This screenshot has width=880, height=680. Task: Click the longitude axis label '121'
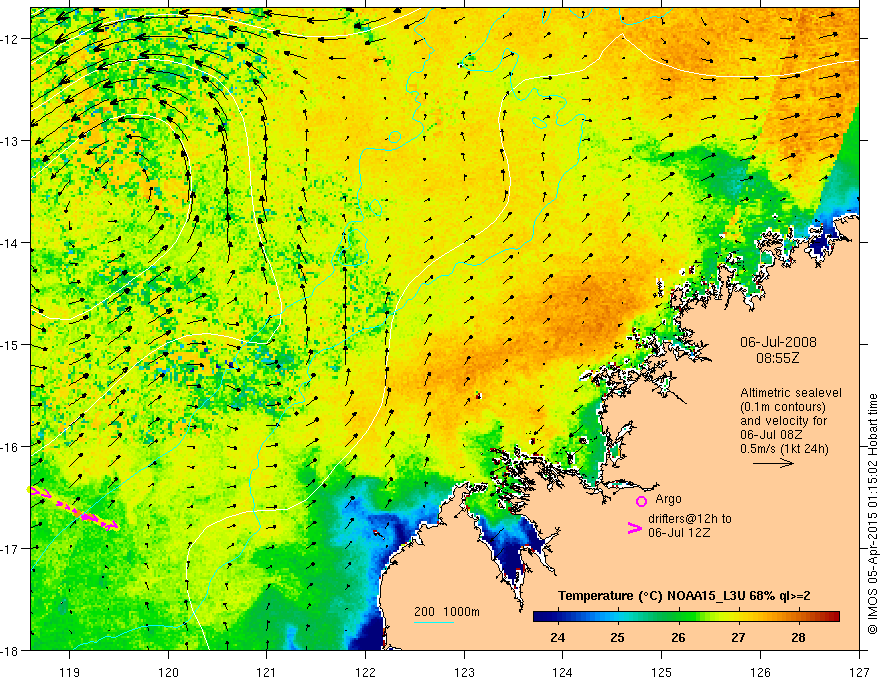(267, 672)
